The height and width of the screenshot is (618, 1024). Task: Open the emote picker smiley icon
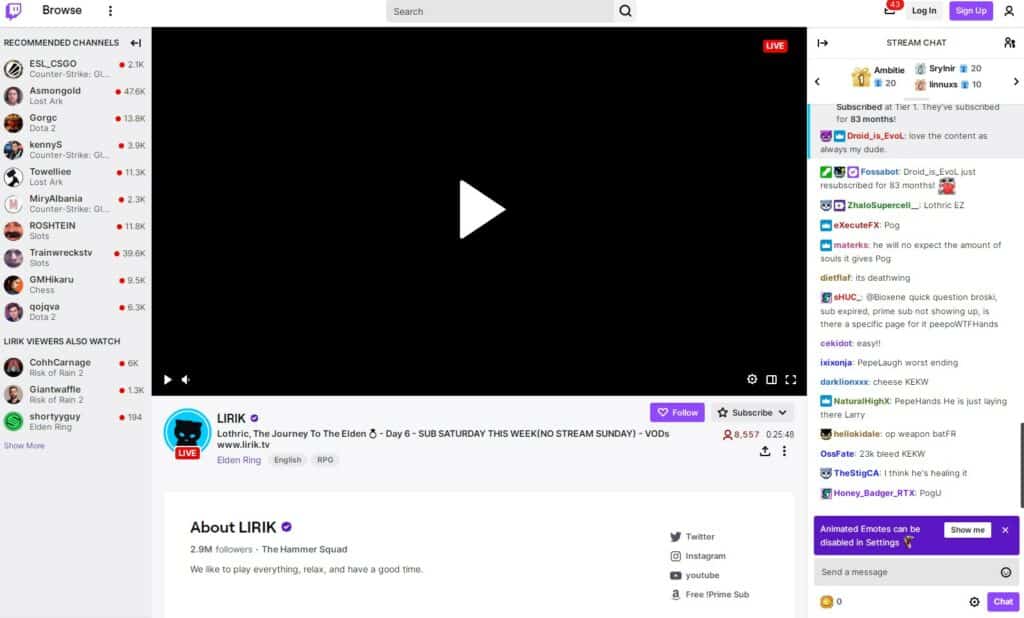coord(1006,572)
